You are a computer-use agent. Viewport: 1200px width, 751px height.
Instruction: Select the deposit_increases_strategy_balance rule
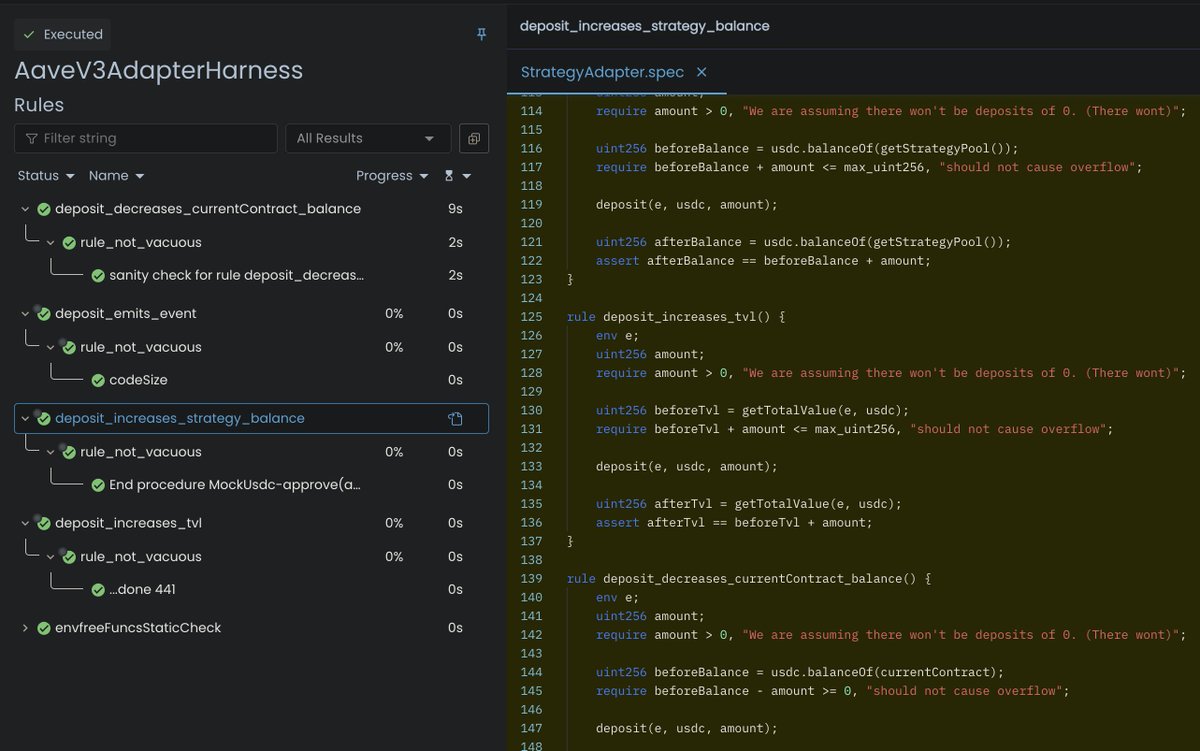point(180,419)
